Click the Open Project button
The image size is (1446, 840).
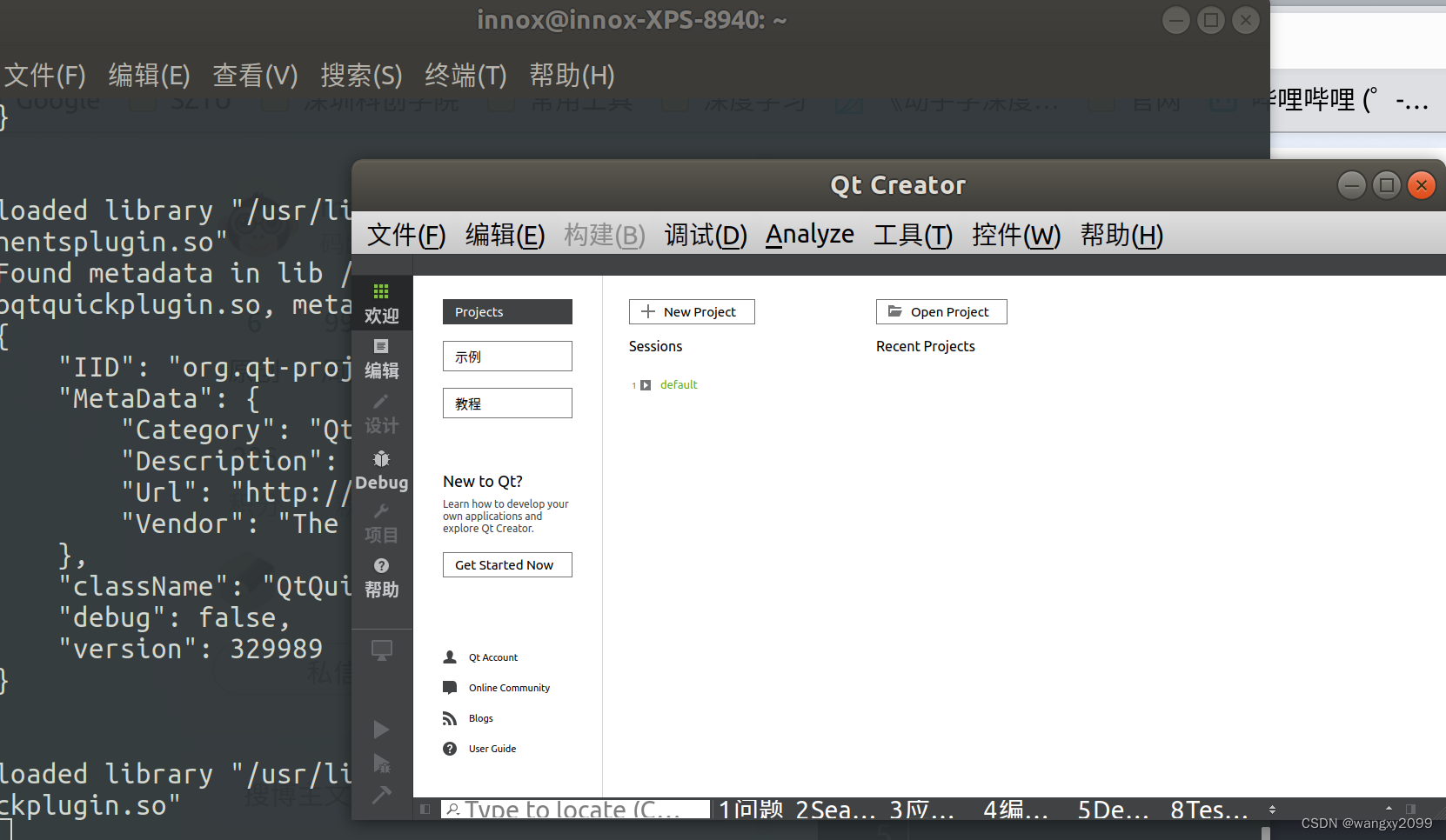[941, 312]
